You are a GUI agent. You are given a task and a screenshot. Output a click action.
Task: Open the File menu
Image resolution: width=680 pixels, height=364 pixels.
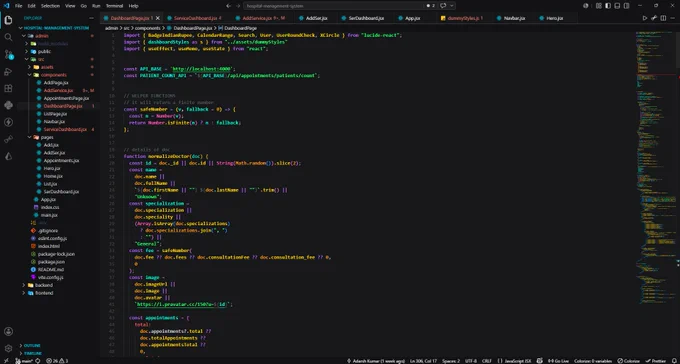(x=19, y=6)
